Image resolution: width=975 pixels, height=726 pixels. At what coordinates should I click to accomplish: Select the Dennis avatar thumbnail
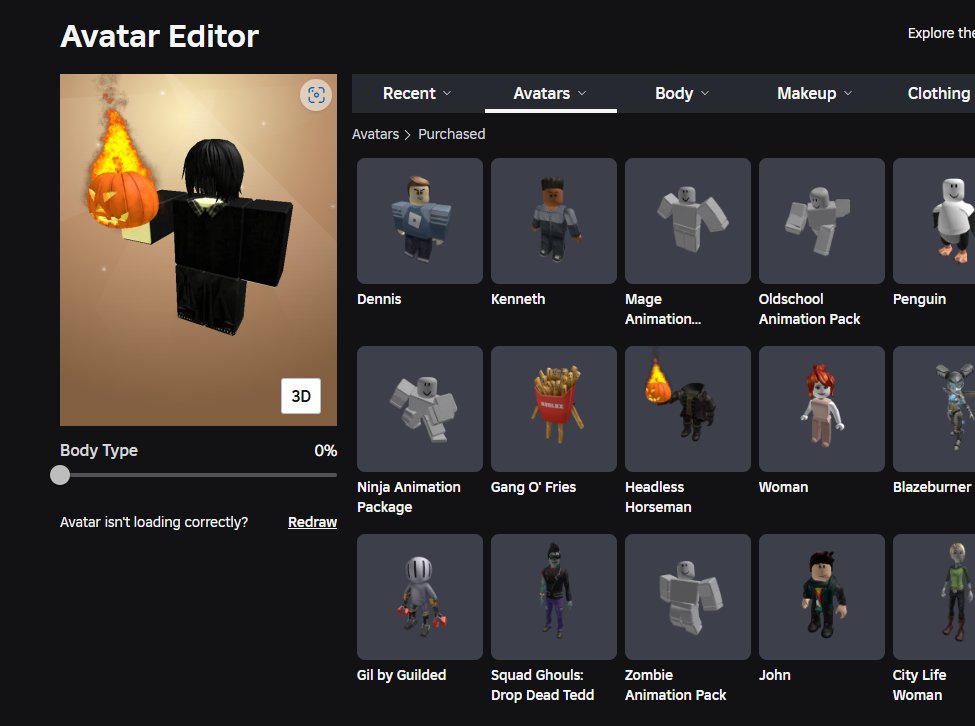tap(420, 221)
